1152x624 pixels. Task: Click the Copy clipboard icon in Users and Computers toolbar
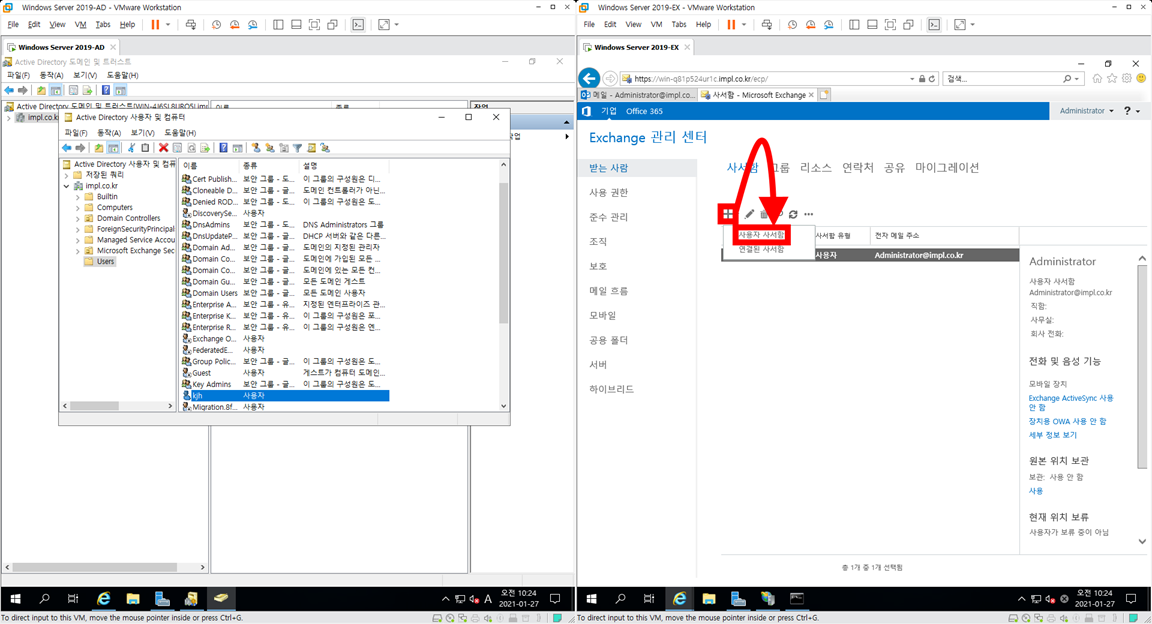pyautogui.click(x=145, y=148)
